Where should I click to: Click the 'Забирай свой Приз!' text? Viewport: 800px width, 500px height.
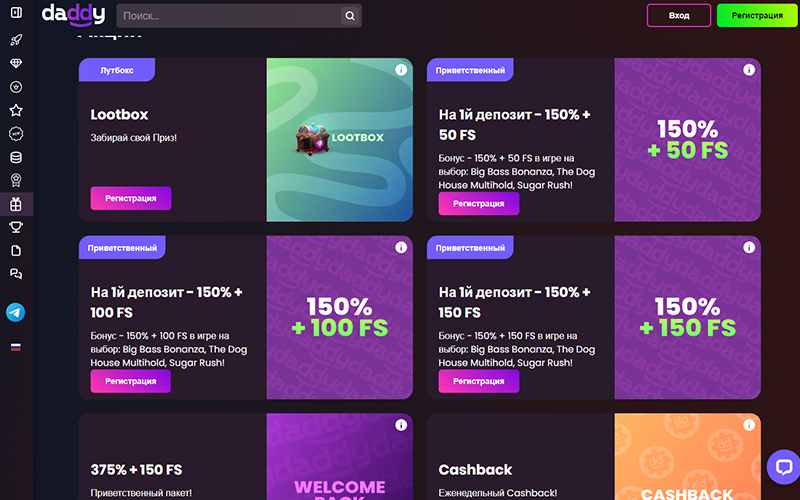(x=134, y=138)
